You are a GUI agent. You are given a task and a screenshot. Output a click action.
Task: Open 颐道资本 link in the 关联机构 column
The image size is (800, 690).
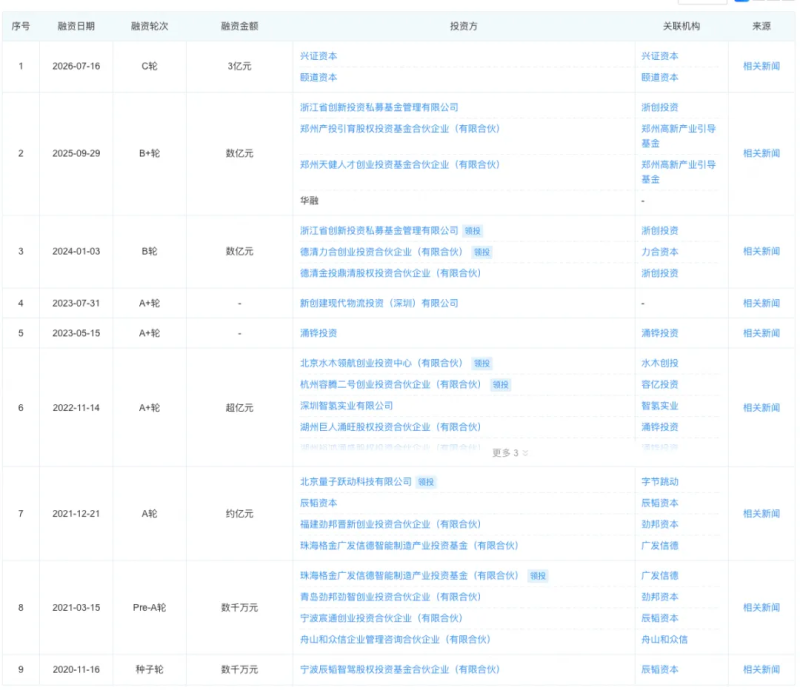660,78
